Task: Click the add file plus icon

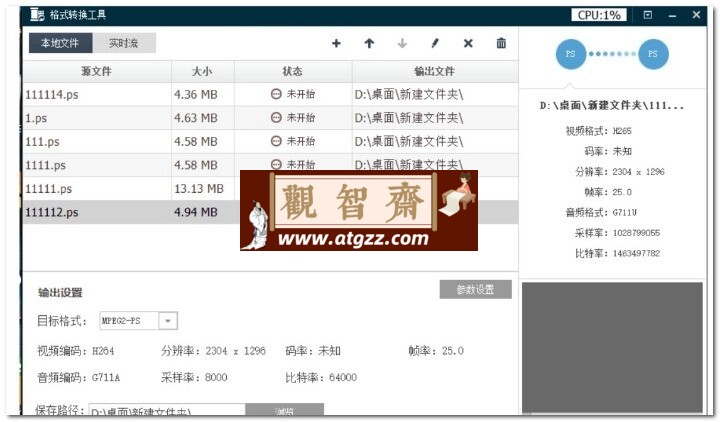Action: [336, 43]
